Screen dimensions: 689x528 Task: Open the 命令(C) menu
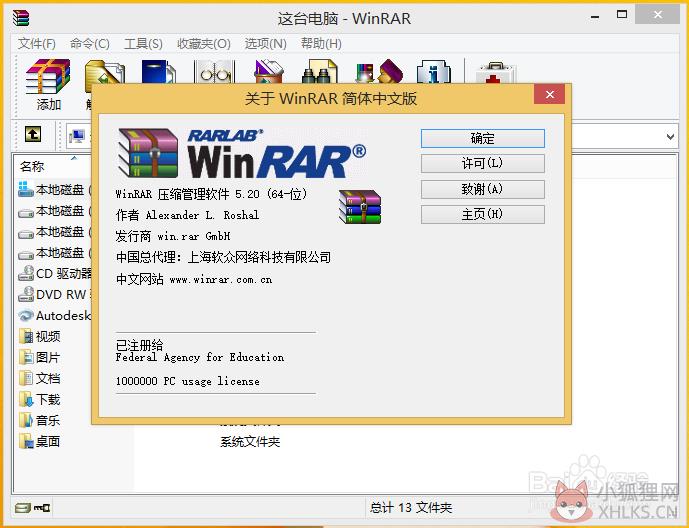(x=90, y=43)
